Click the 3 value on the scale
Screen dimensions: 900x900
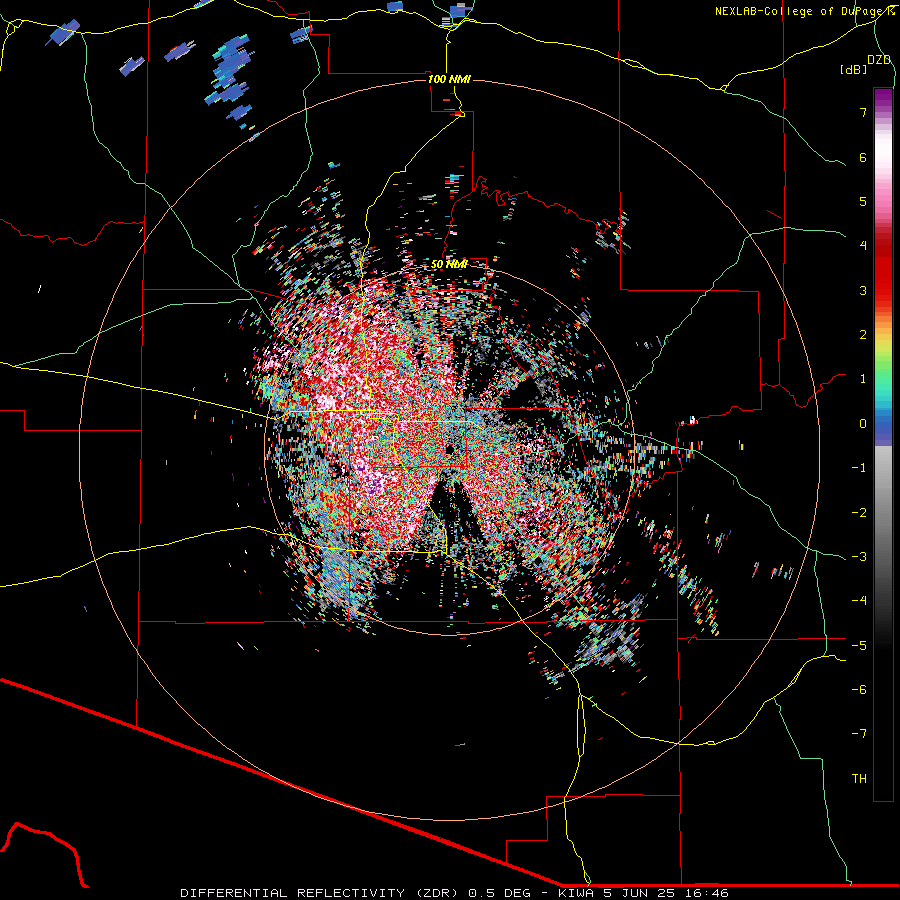[x=863, y=290]
